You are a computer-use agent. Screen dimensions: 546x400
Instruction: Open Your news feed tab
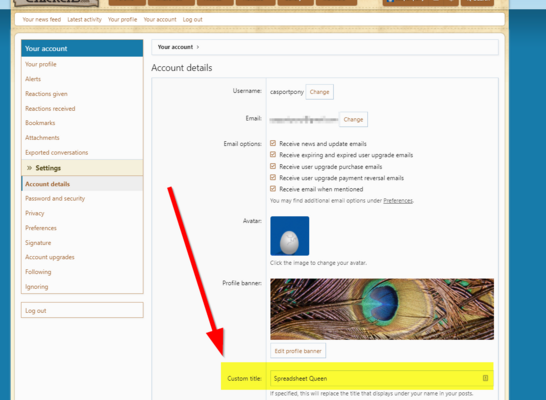(x=42, y=19)
